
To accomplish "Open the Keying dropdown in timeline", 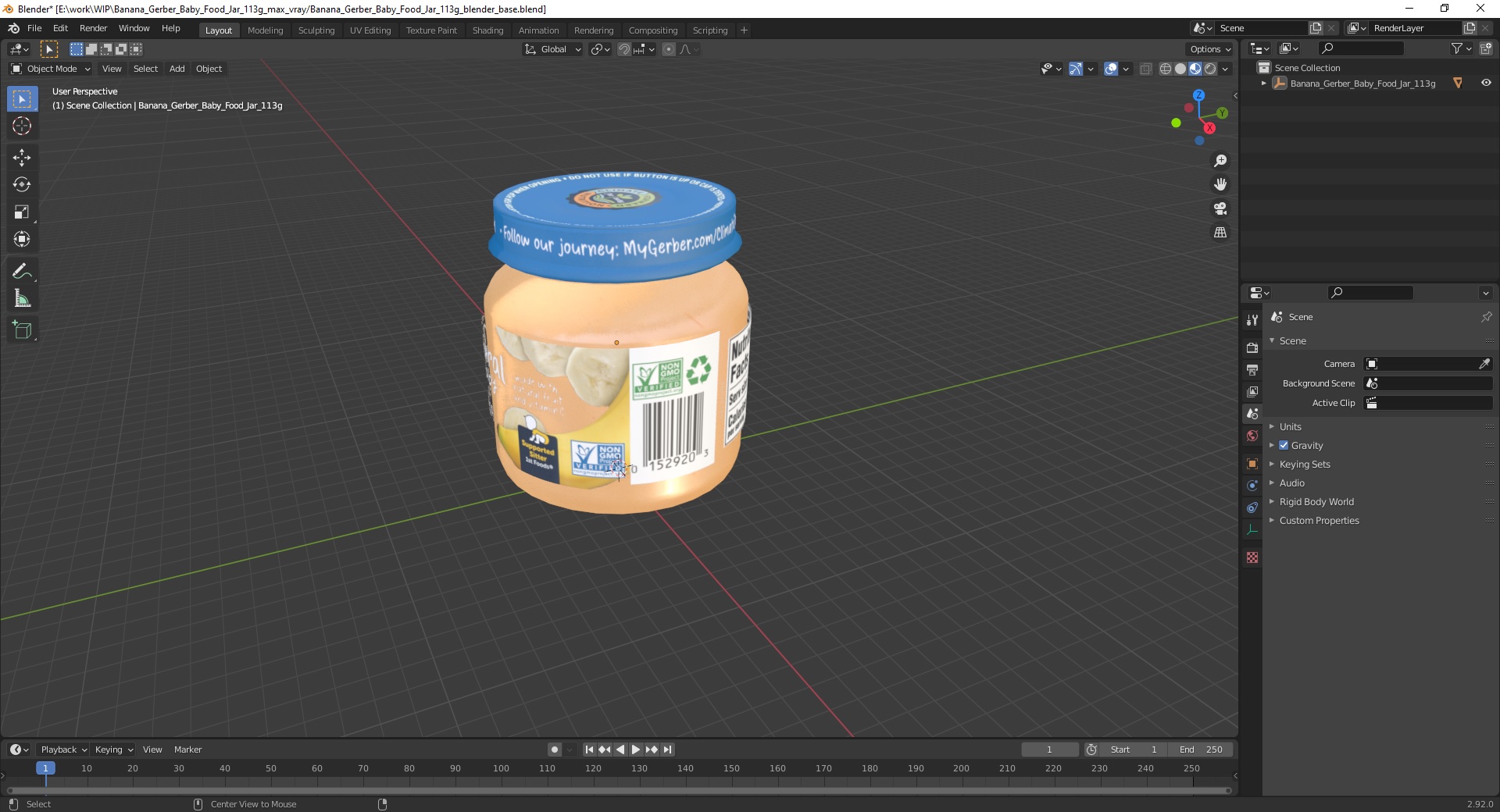I will pyautogui.click(x=113, y=750).
